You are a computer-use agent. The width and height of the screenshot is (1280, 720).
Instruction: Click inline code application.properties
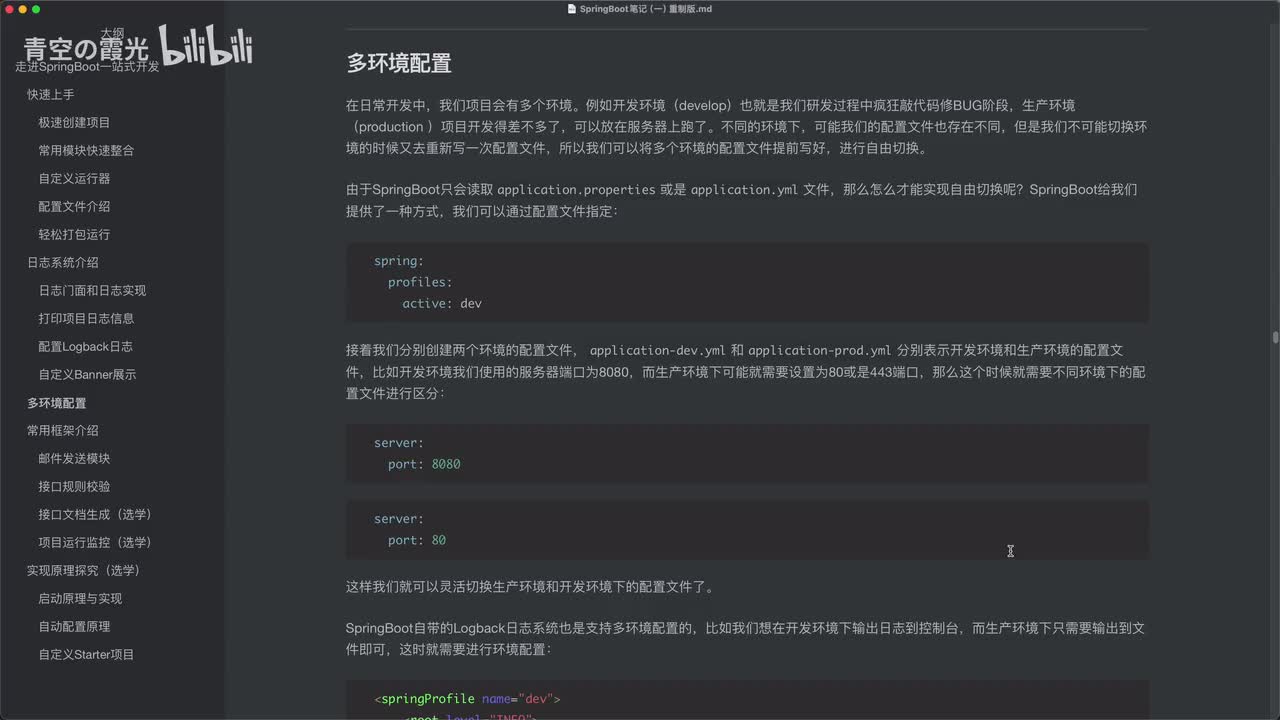click(576, 189)
